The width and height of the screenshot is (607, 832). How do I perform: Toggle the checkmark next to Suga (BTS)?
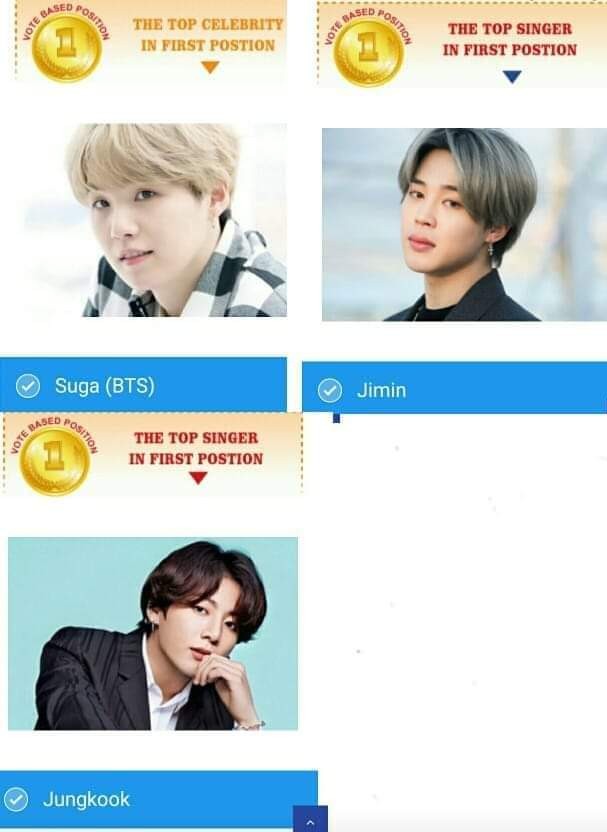(x=28, y=386)
